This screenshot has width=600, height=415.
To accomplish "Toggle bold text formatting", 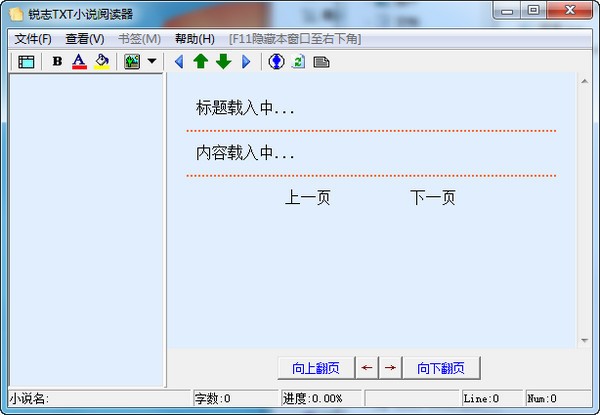I will (57, 62).
